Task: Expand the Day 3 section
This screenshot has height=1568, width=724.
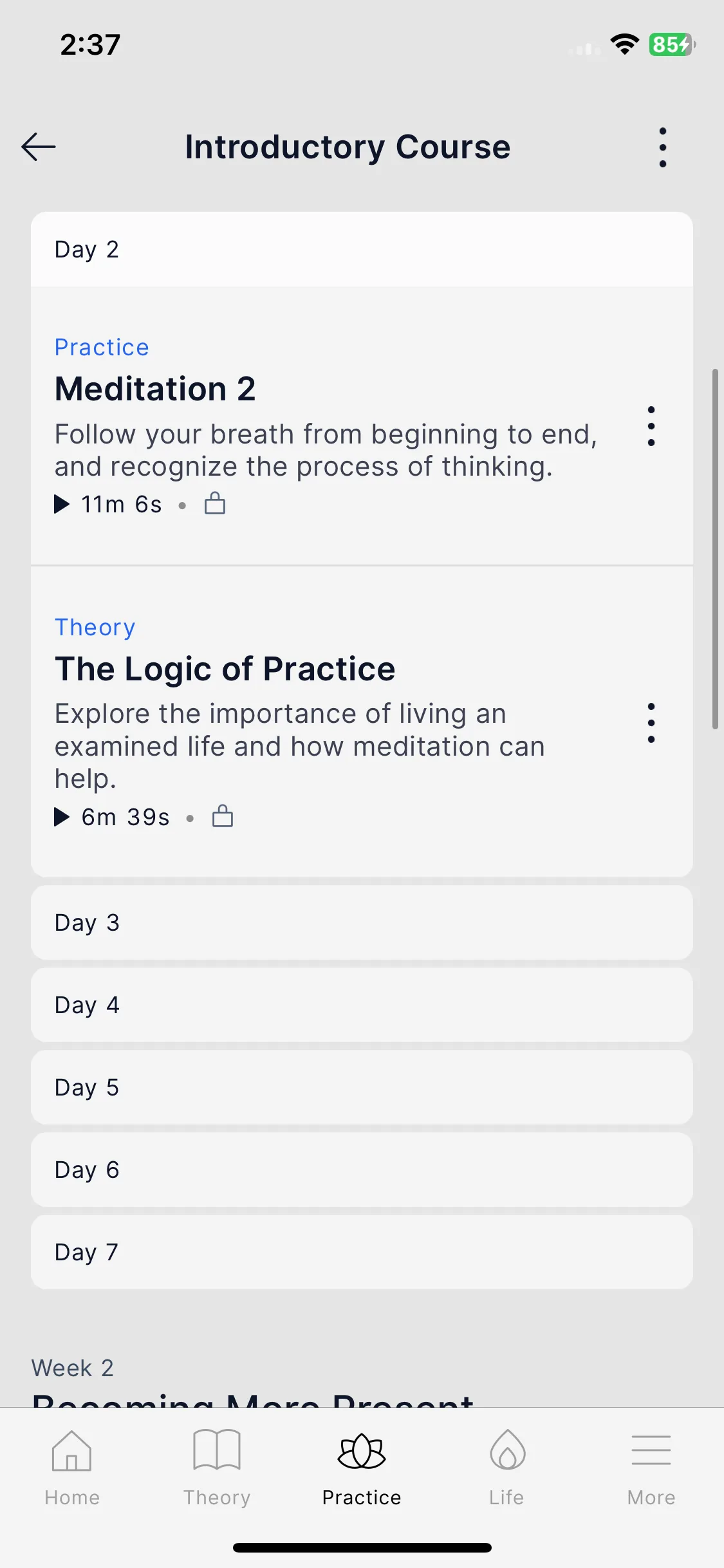Action: 362,922
